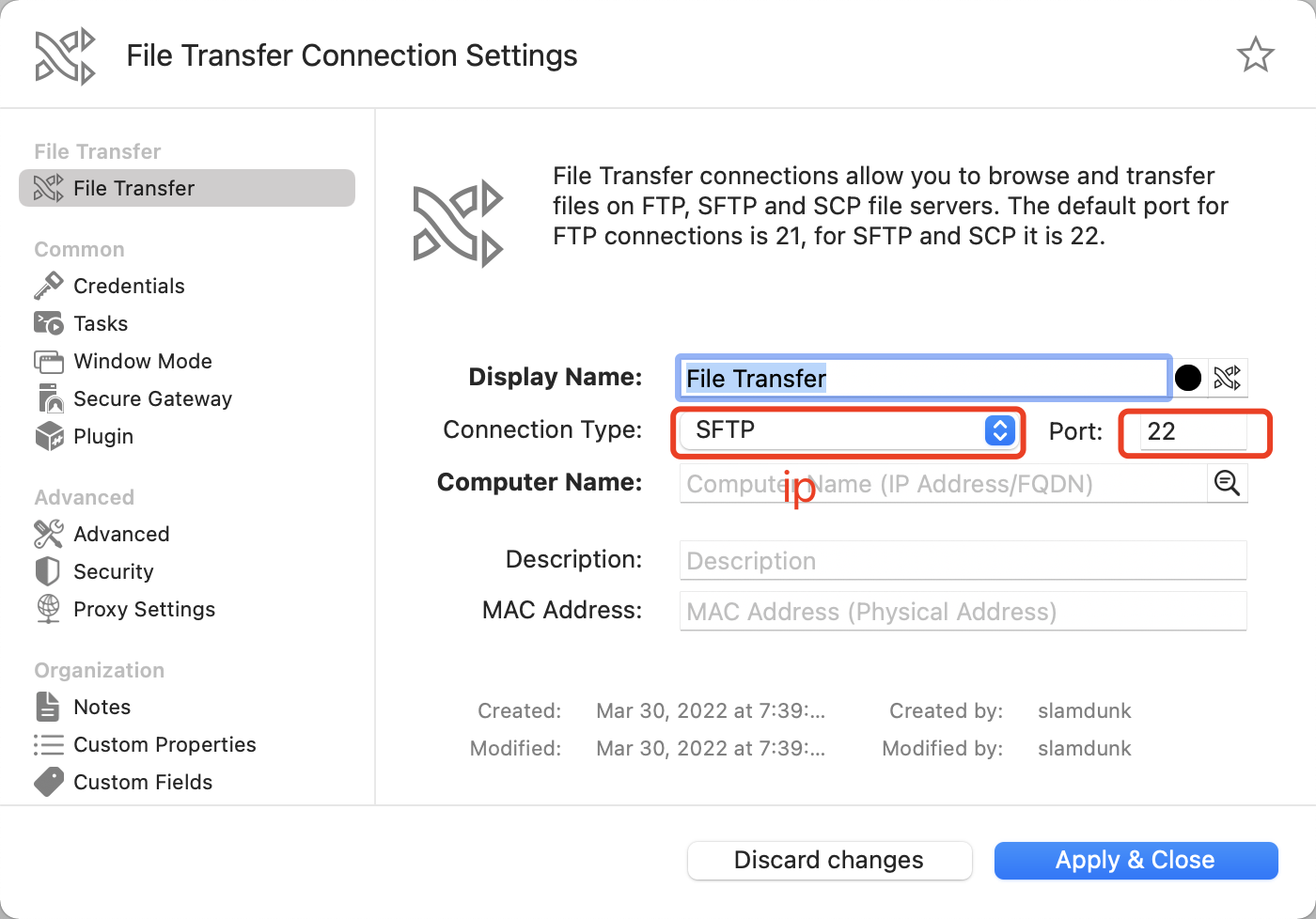Open the Secure Gateway settings

click(x=152, y=398)
